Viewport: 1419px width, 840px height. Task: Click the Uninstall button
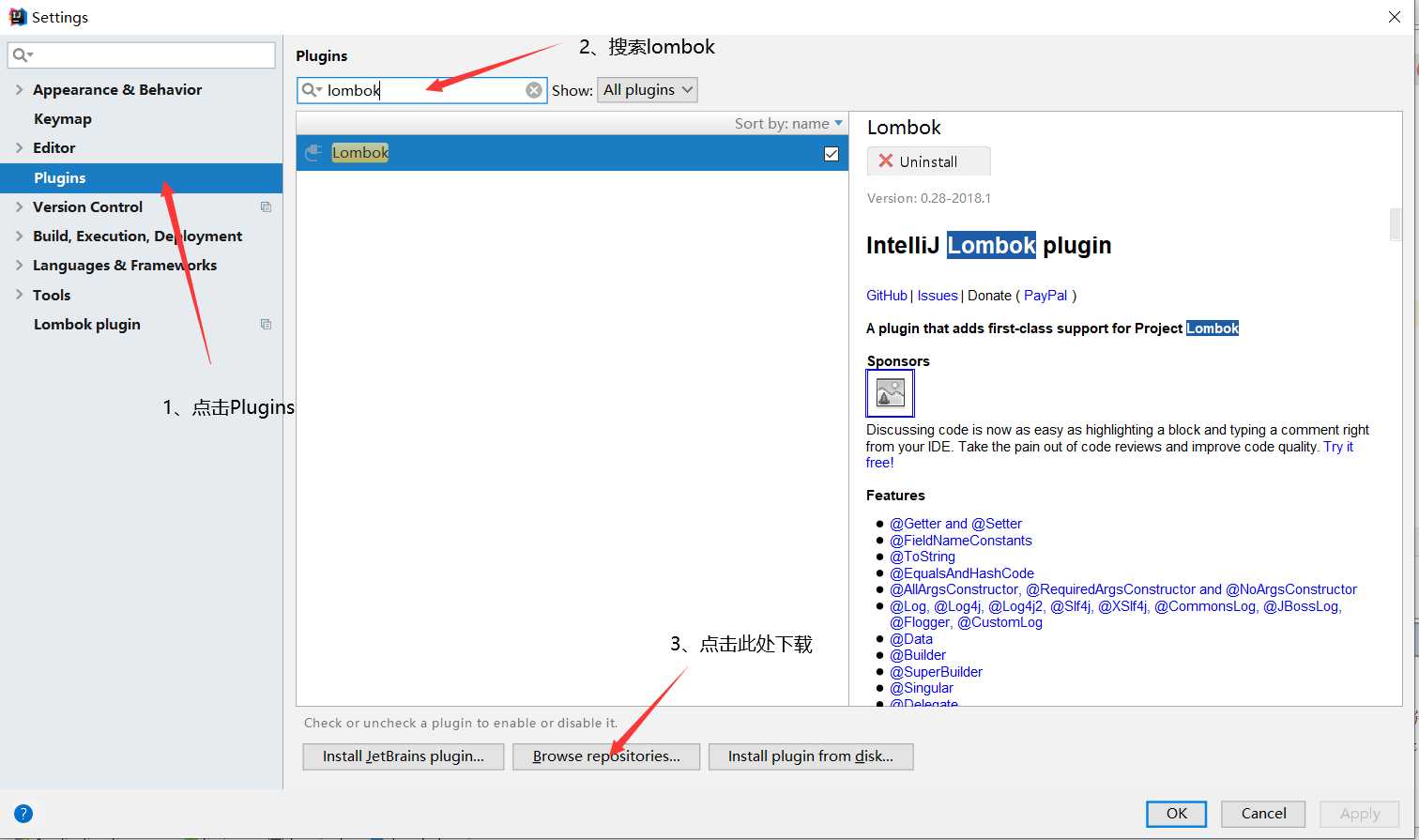pyautogui.click(x=928, y=161)
